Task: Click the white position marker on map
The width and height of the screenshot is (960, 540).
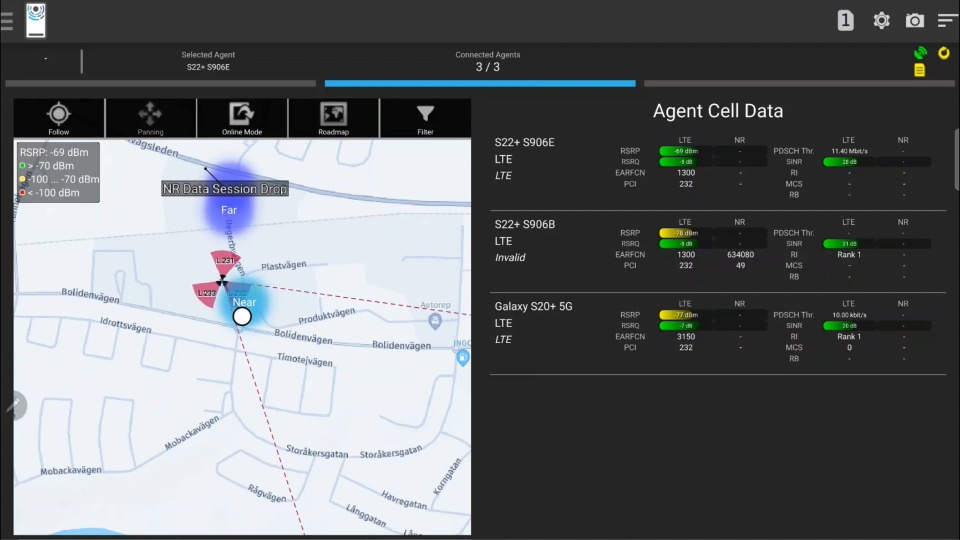Action: tap(242, 317)
